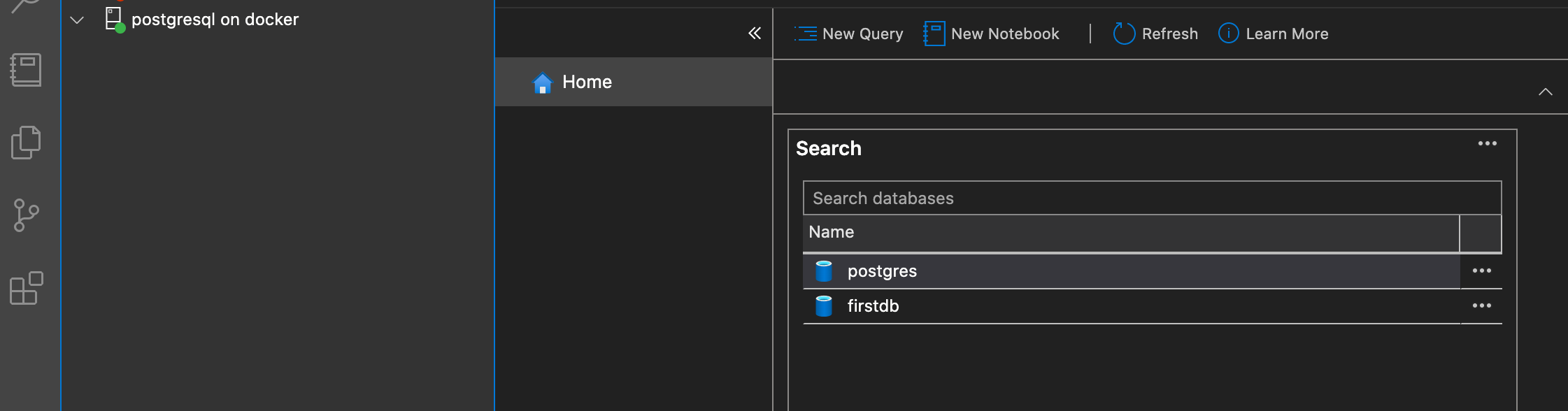Image resolution: width=1568 pixels, height=411 pixels.
Task: Open the Explorer files view icon
Action: click(x=27, y=143)
